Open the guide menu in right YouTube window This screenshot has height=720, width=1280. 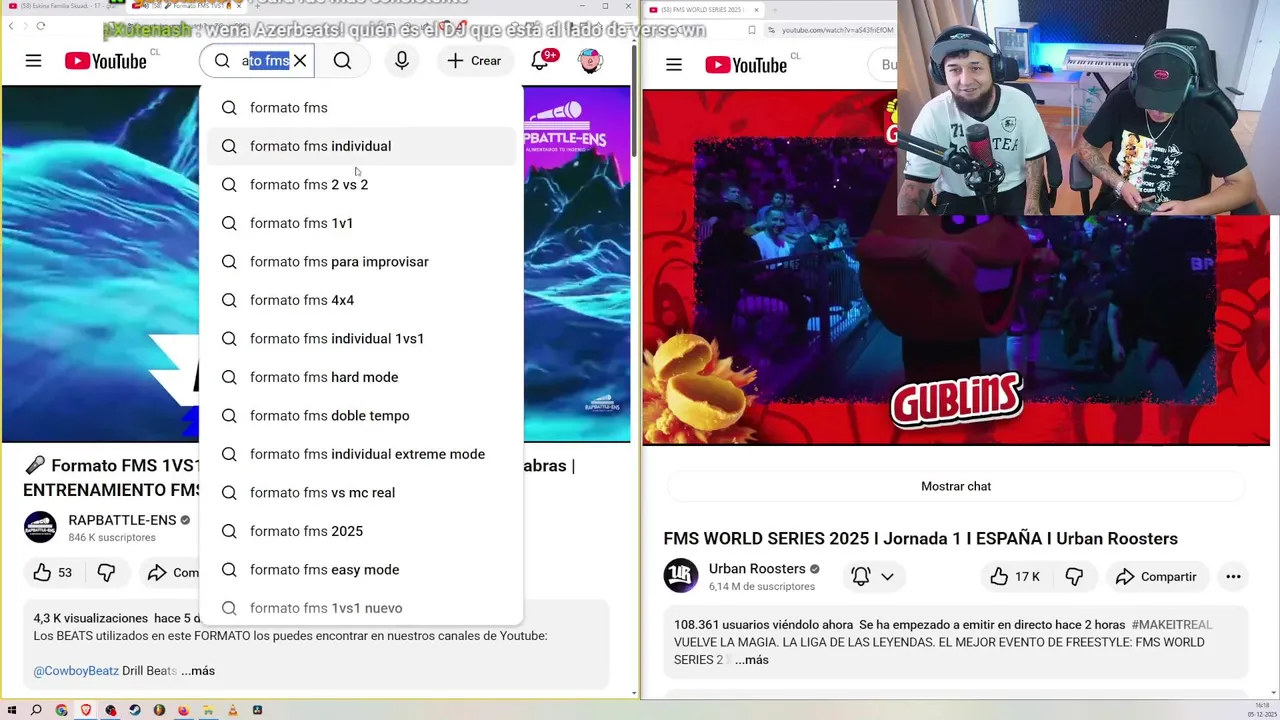(x=674, y=65)
